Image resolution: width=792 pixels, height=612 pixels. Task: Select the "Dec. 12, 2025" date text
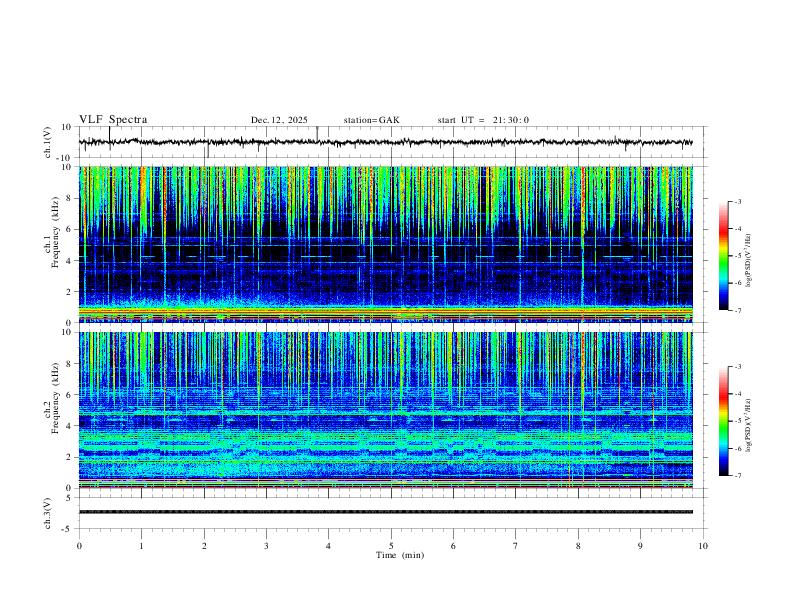point(279,120)
